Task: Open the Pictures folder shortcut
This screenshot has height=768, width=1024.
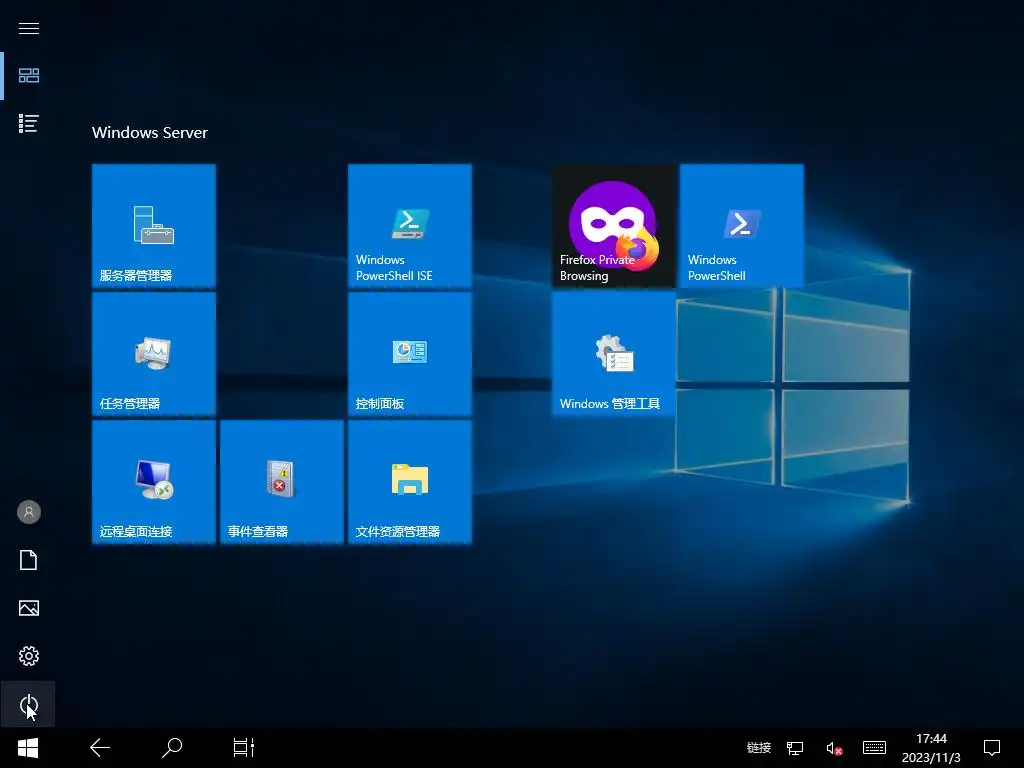Action: (29, 608)
